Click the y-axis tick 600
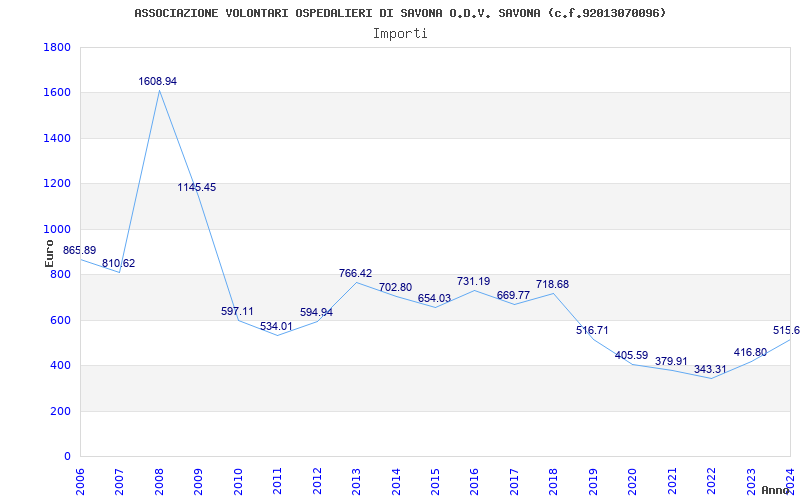Image resolution: width=800 pixels, height=500 pixels. point(60,320)
